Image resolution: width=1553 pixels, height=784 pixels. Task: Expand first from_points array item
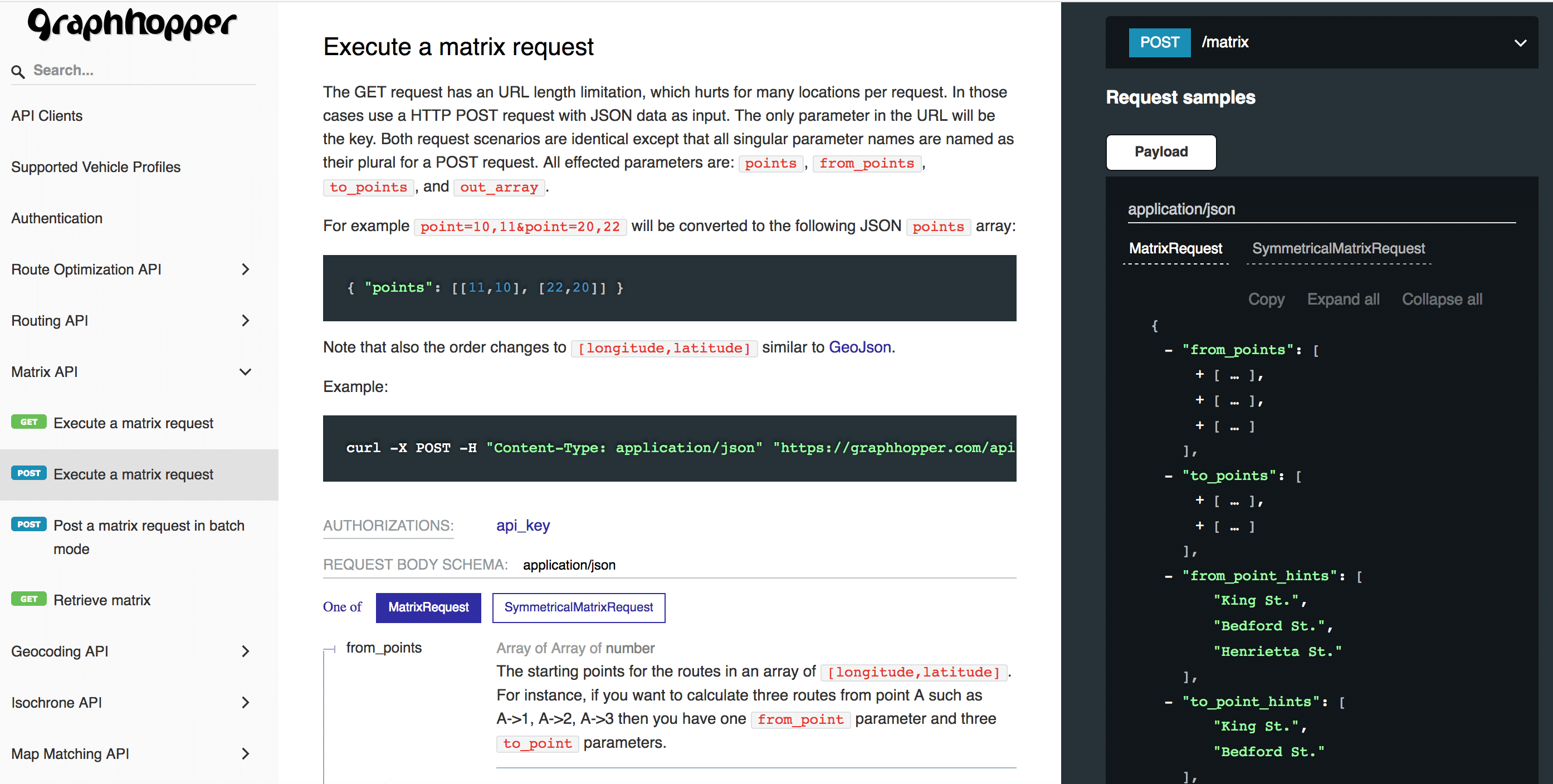1200,375
